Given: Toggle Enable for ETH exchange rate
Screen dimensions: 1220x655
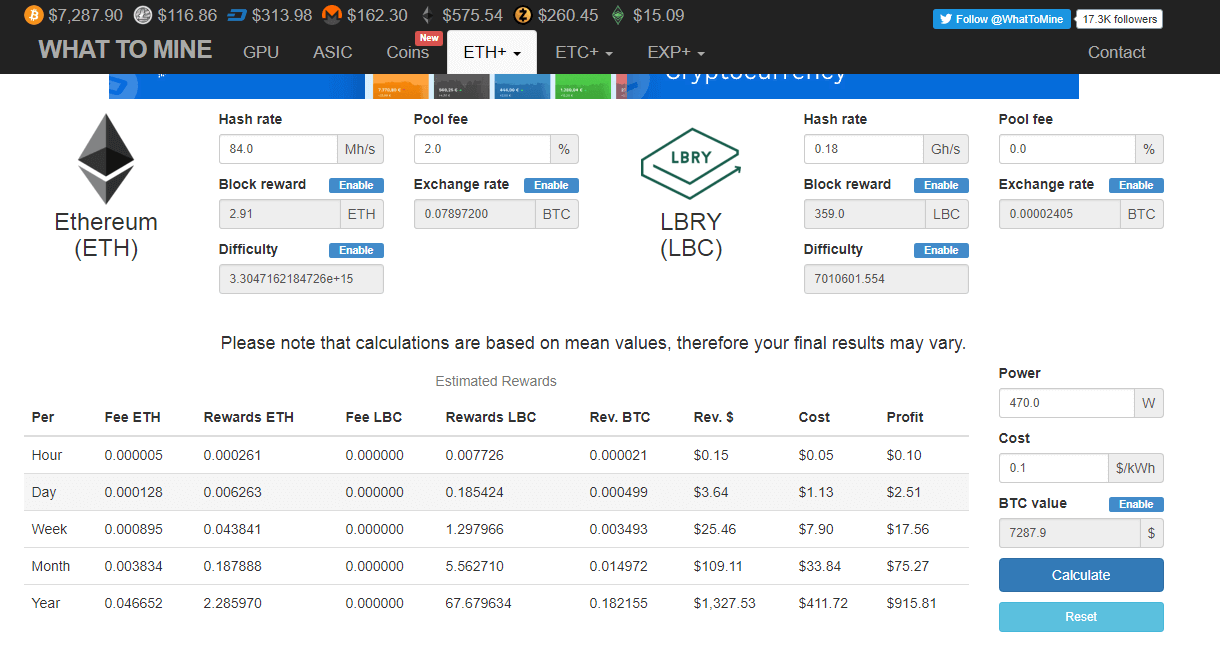Looking at the screenshot, I should (x=551, y=185).
